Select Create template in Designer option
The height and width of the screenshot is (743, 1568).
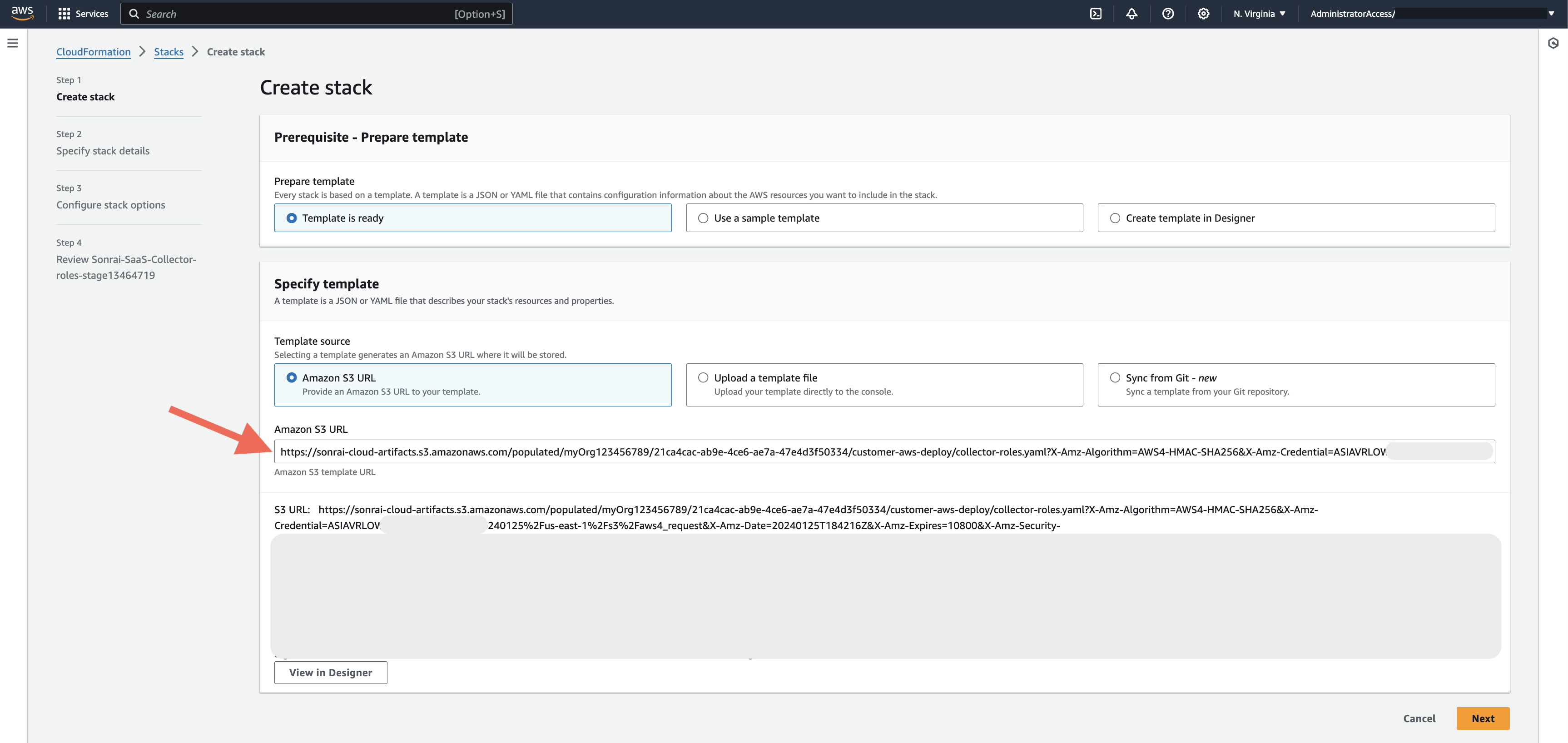tap(1296, 218)
